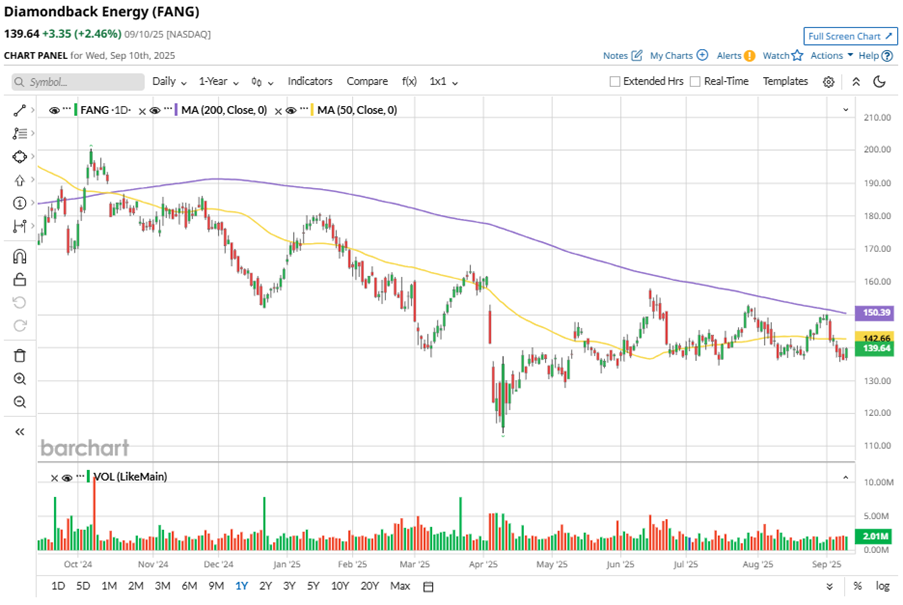This screenshot has width=903, height=605.
Task: Toggle percent scale mode
Action: click(858, 586)
